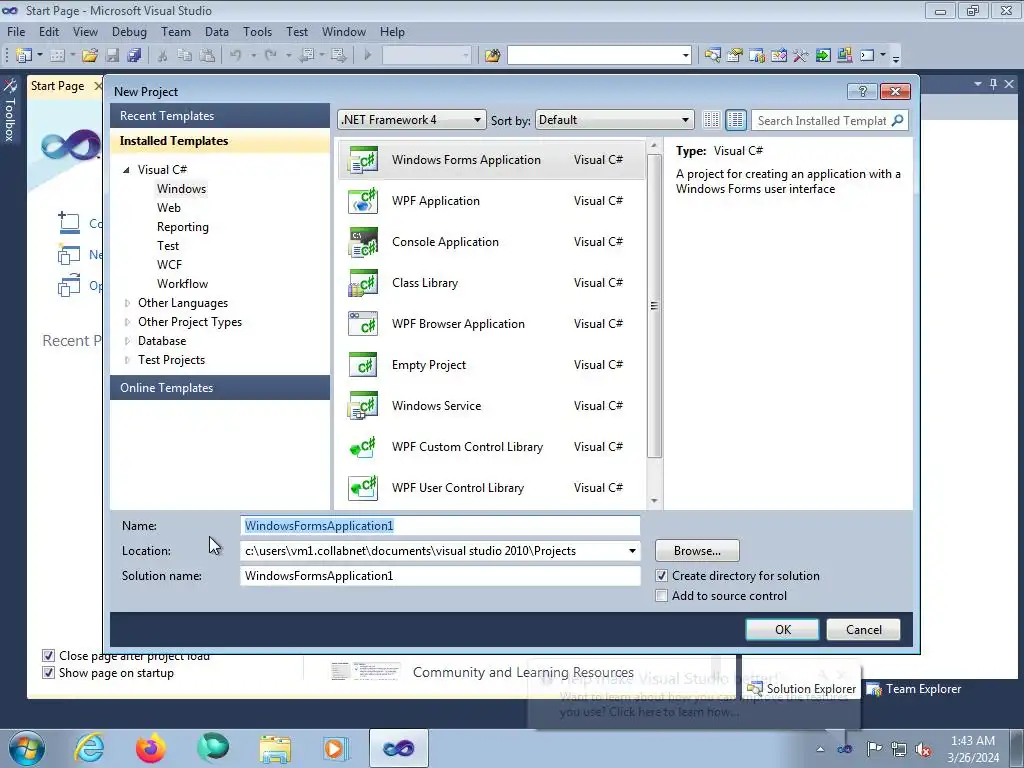Expand the Online Templates section

click(x=220, y=388)
